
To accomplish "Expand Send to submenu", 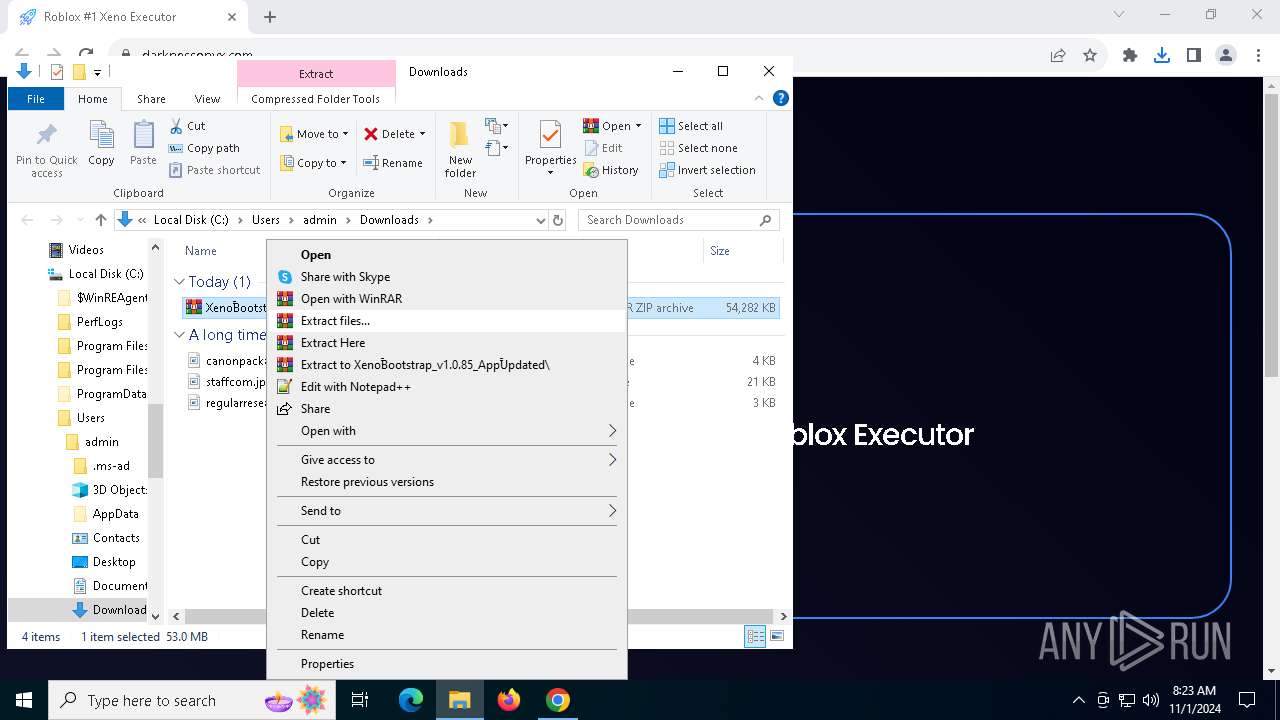I will point(446,511).
